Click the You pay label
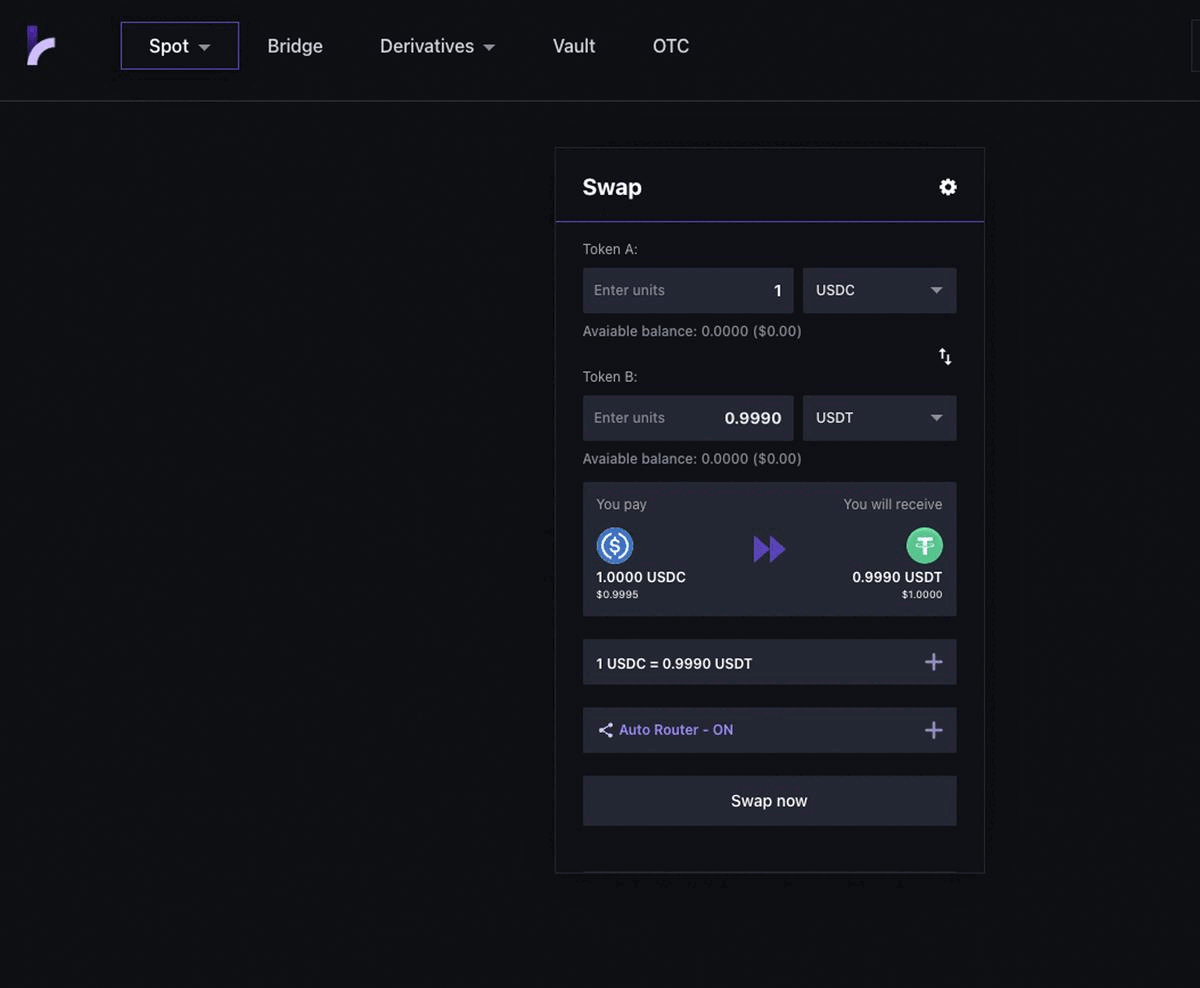 [621, 504]
